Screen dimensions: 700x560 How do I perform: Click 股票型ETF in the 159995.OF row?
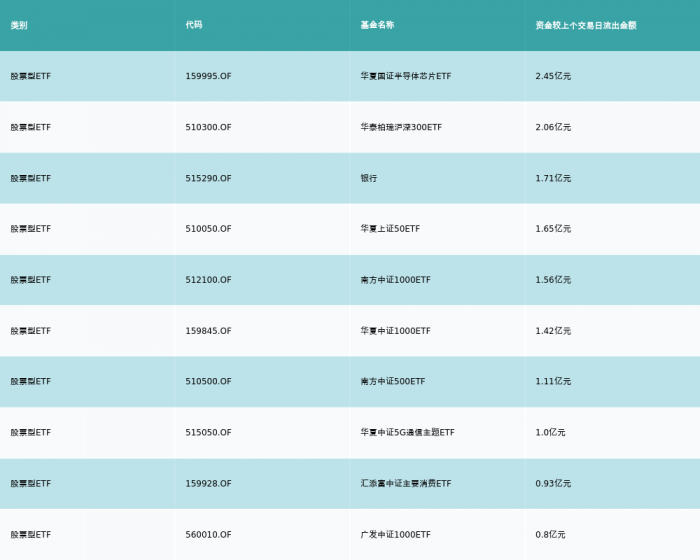[x=31, y=76]
